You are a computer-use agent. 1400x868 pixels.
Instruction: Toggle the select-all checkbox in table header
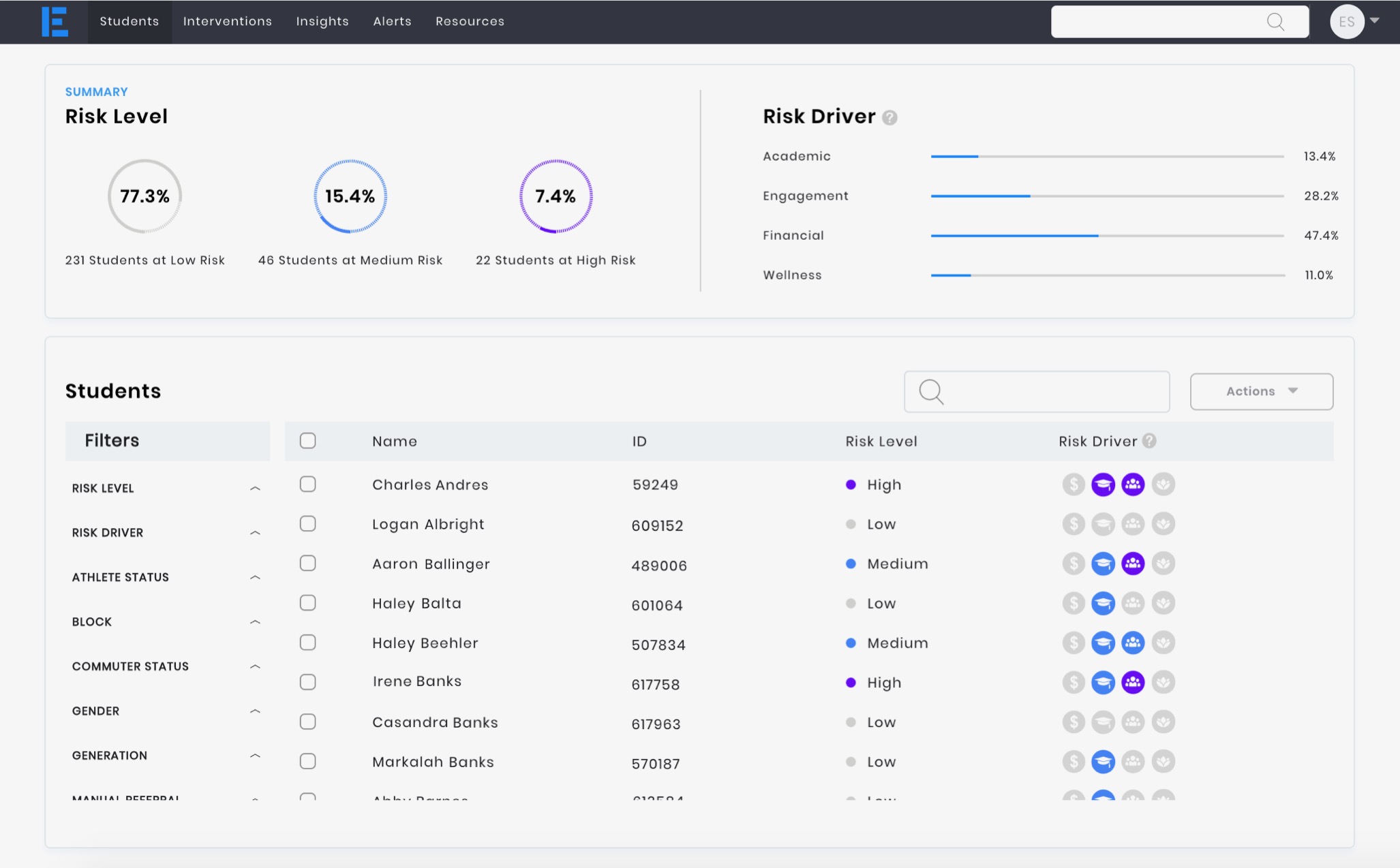308,441
